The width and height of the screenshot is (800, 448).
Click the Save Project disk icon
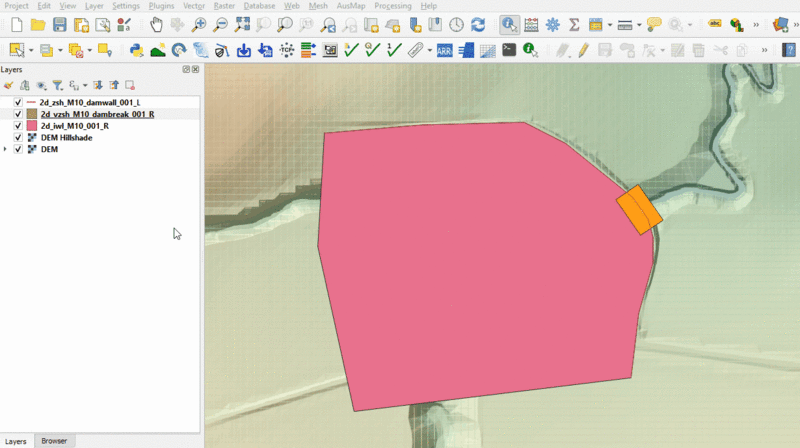coord(60,24)
